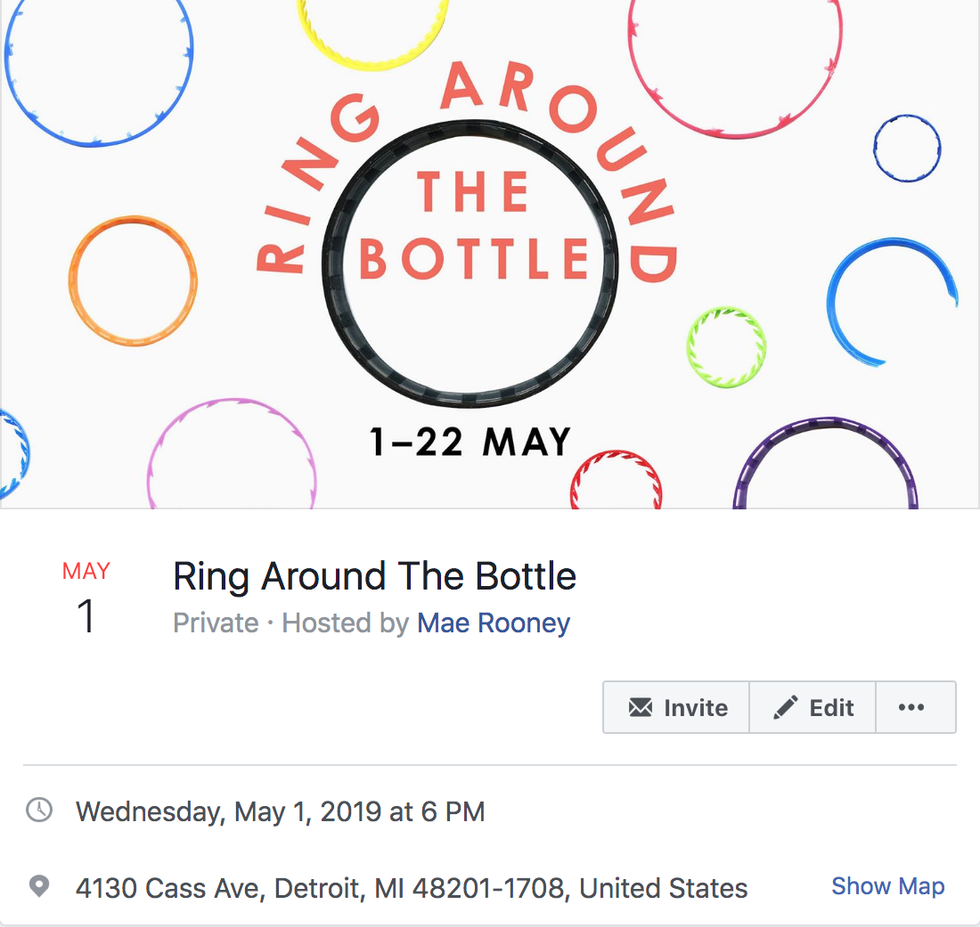Select the event cover photo
Image resolution: width=980 pixels, height=927 pixels.
pos(490,255)
